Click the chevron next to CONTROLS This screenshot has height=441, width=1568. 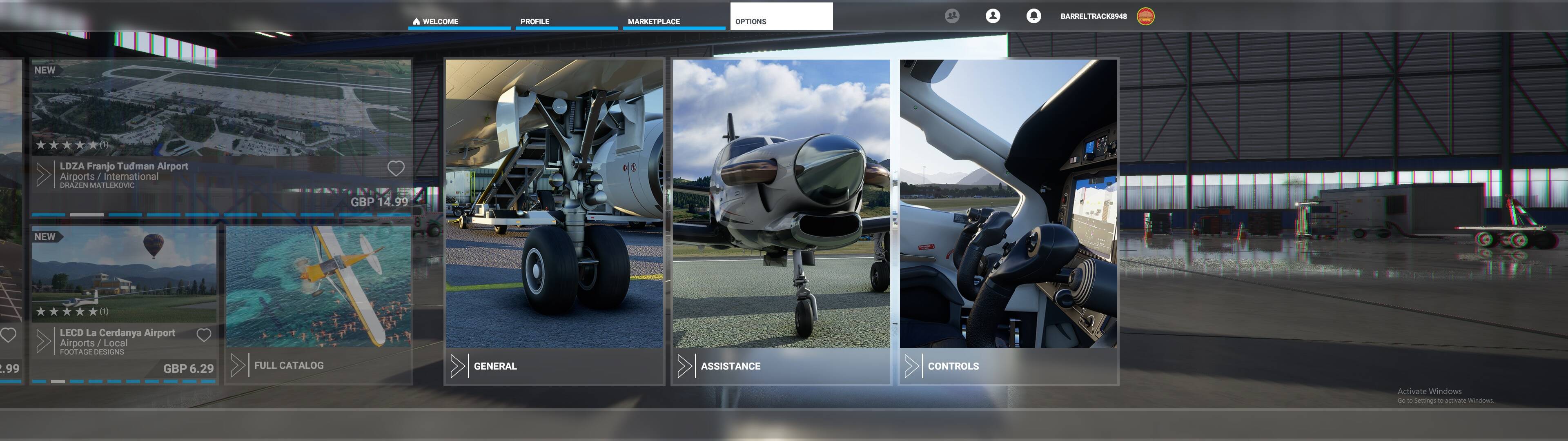[x=911, y=366]
